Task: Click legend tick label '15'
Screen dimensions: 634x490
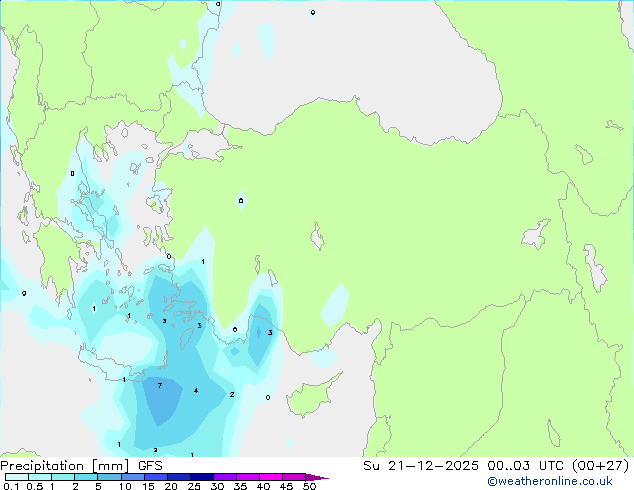Action: pos(148,486)
